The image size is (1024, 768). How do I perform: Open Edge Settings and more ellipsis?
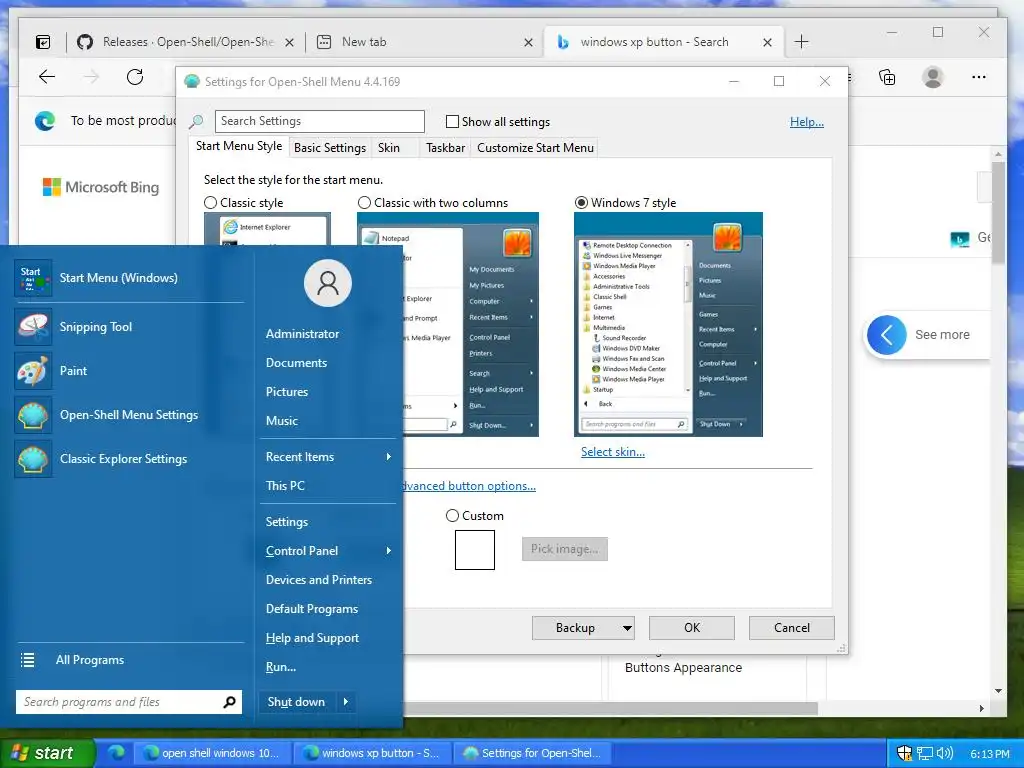[x=978, y=77]
